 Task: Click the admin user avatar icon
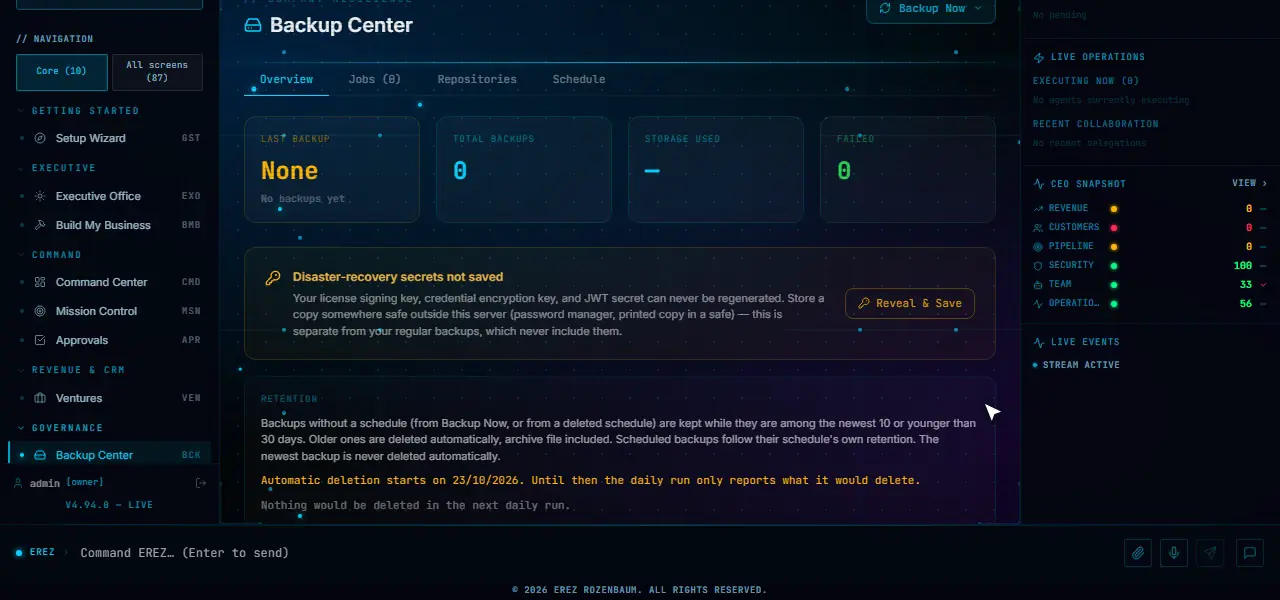coord(19,483)
